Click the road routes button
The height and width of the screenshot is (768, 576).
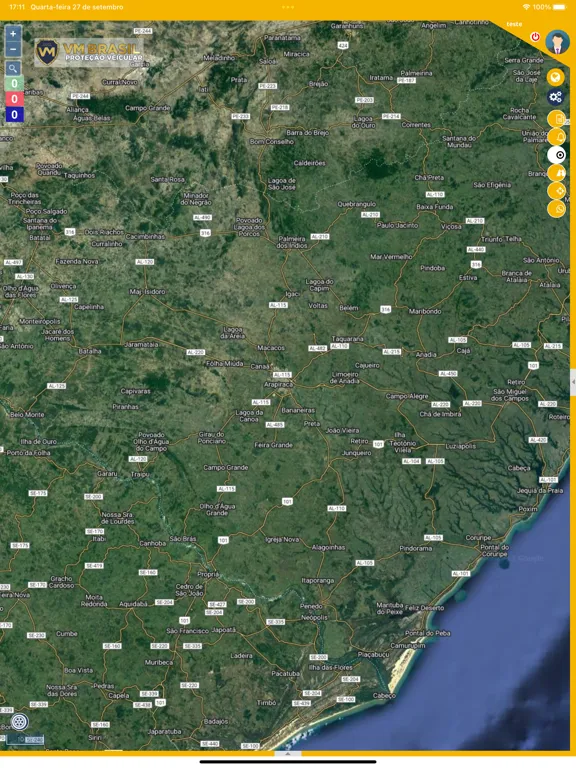[557, 173]
